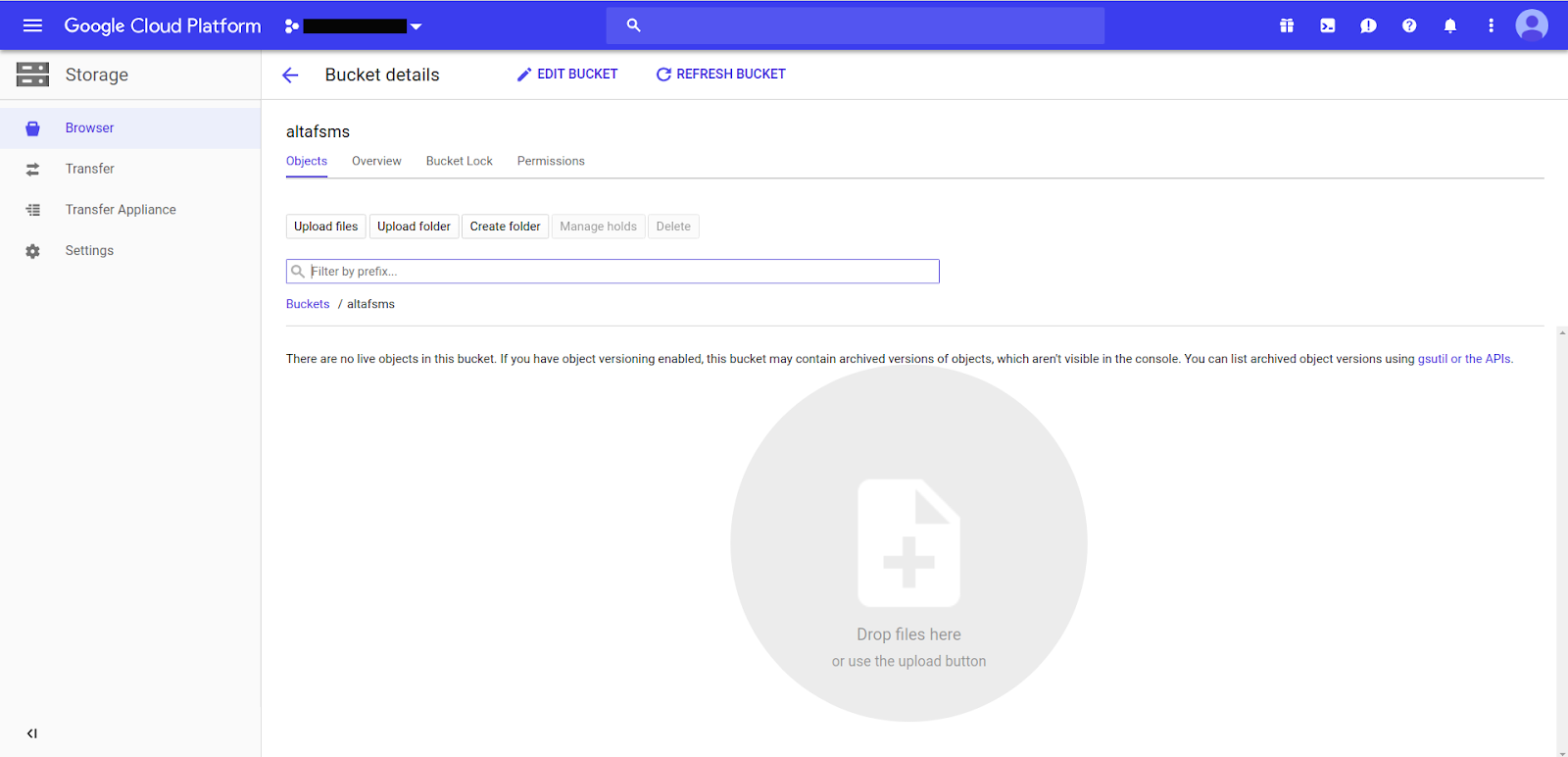Focus the Filter by prefix field
1568x757 pixels.
[x=612, y=272]
